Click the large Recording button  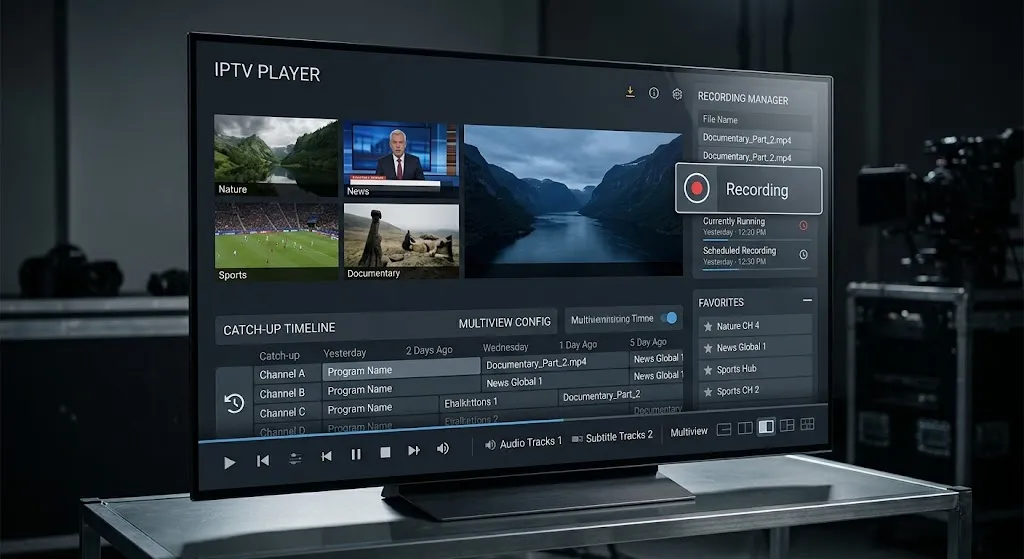tap(748, 189)
